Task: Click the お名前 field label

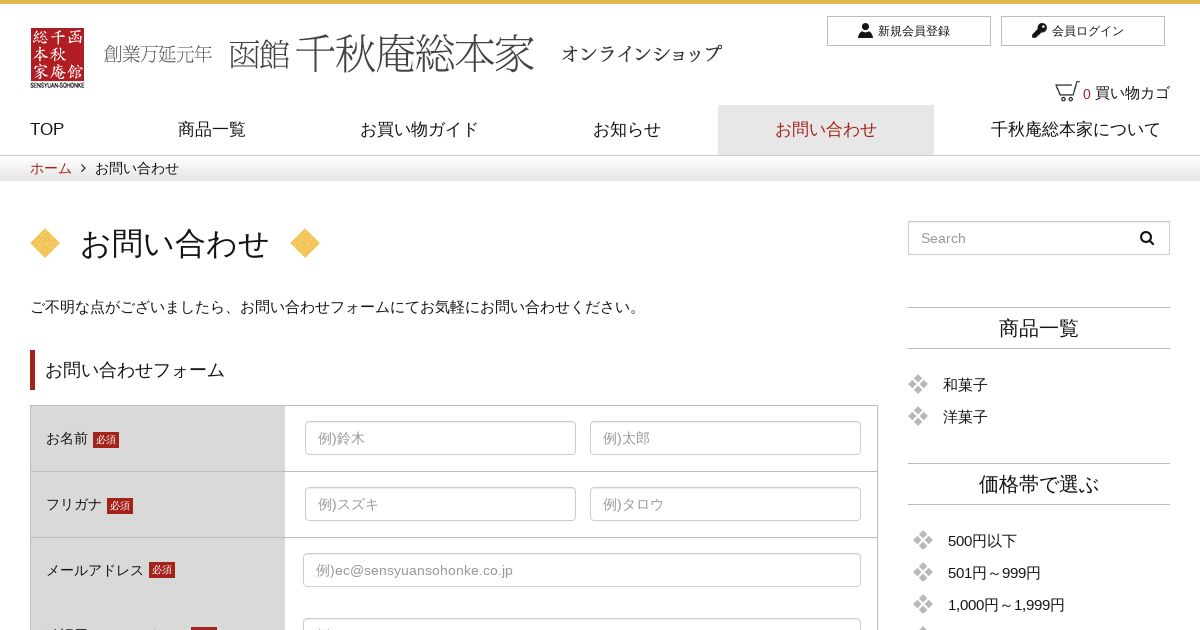Action: tap(67, 438)
